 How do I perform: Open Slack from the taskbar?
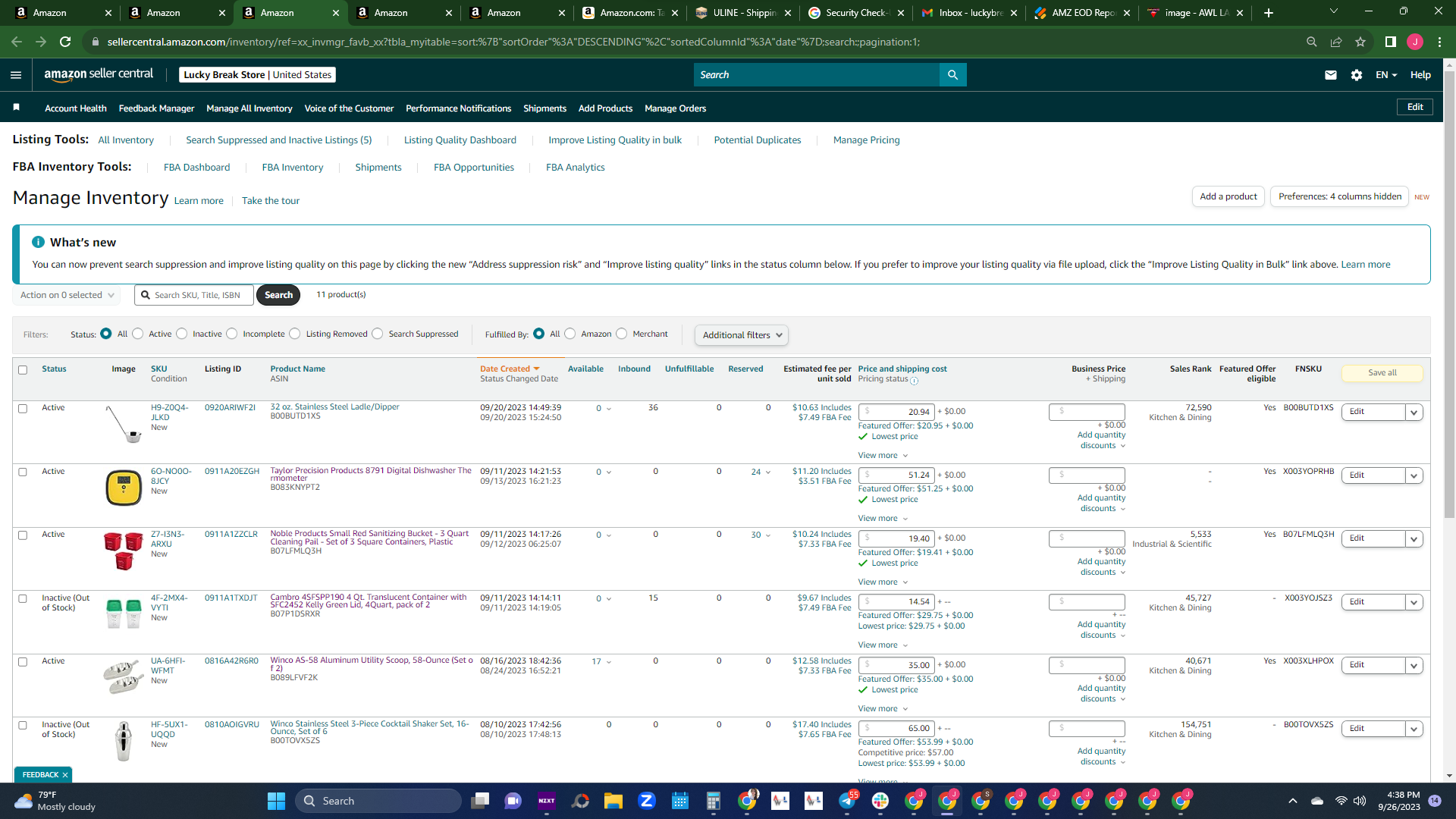tap(880, 801)
